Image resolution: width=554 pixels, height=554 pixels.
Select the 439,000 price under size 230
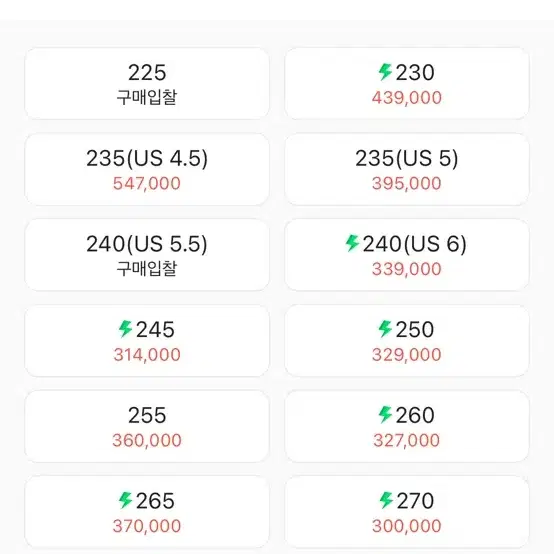[407, 98]
